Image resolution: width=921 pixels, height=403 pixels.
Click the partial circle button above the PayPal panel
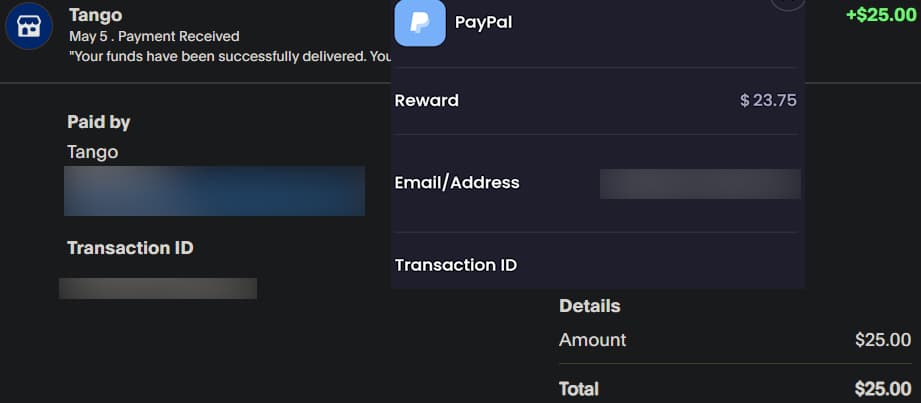pyautogui.click(x=788, y=4)
